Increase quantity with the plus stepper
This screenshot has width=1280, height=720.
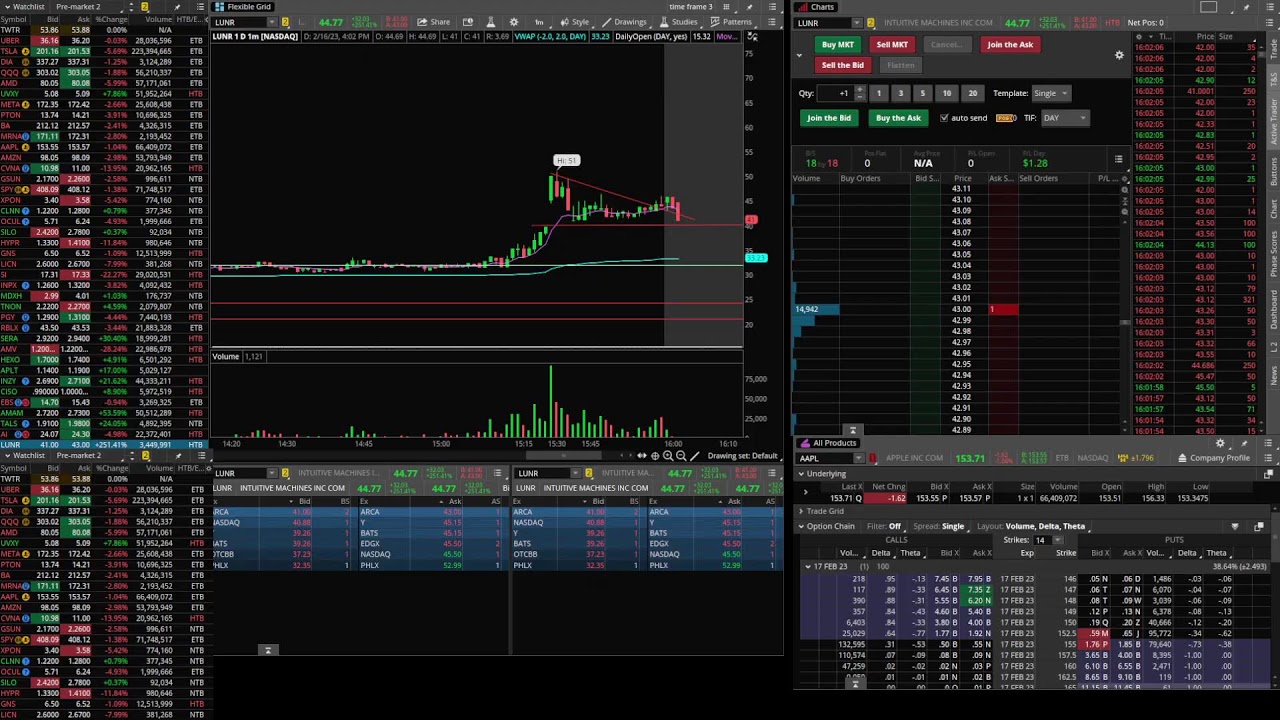859,90
